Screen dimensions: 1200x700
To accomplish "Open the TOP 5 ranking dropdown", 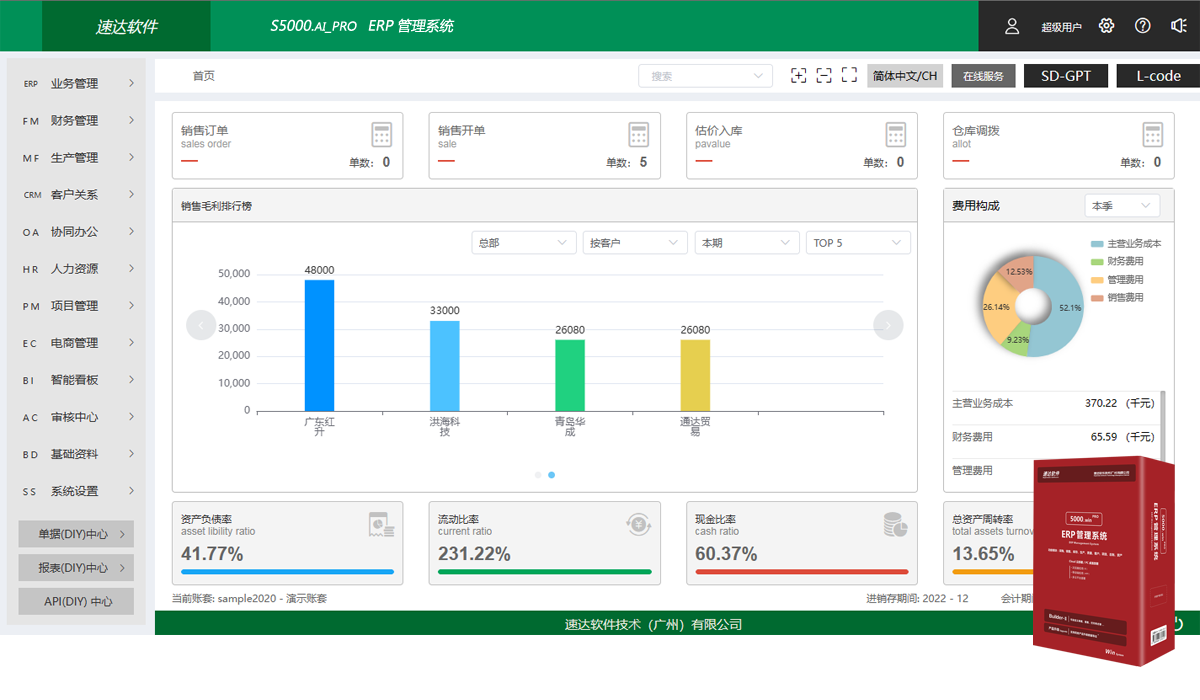I will [x=858, y=243].
